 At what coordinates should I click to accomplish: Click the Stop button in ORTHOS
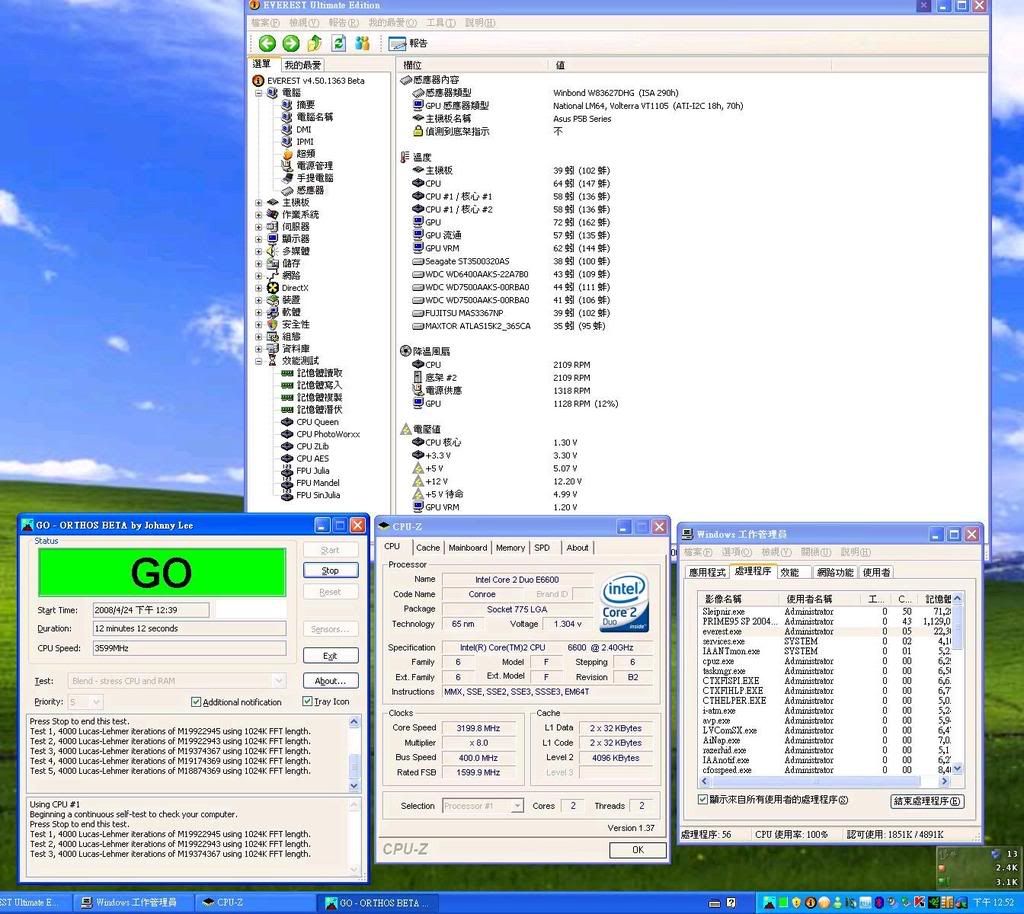330,571
